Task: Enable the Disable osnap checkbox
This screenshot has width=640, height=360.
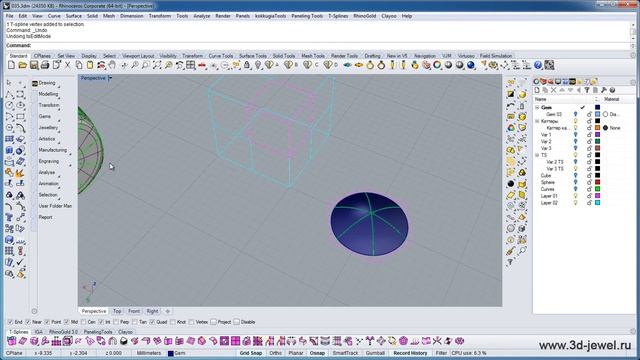Action: 237,322
